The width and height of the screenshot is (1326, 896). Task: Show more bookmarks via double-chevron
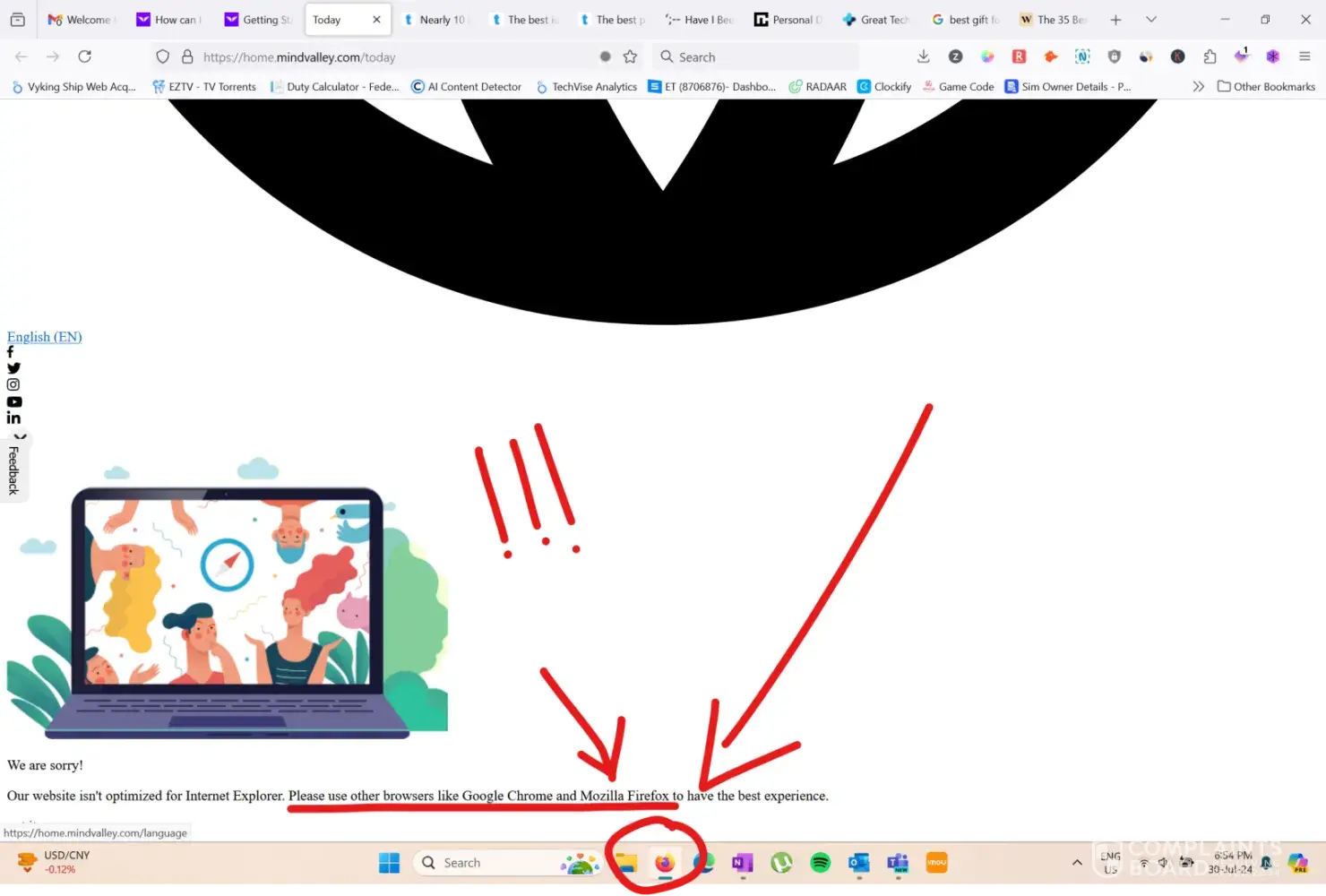pyautogui.click(x=1198, y=87)
